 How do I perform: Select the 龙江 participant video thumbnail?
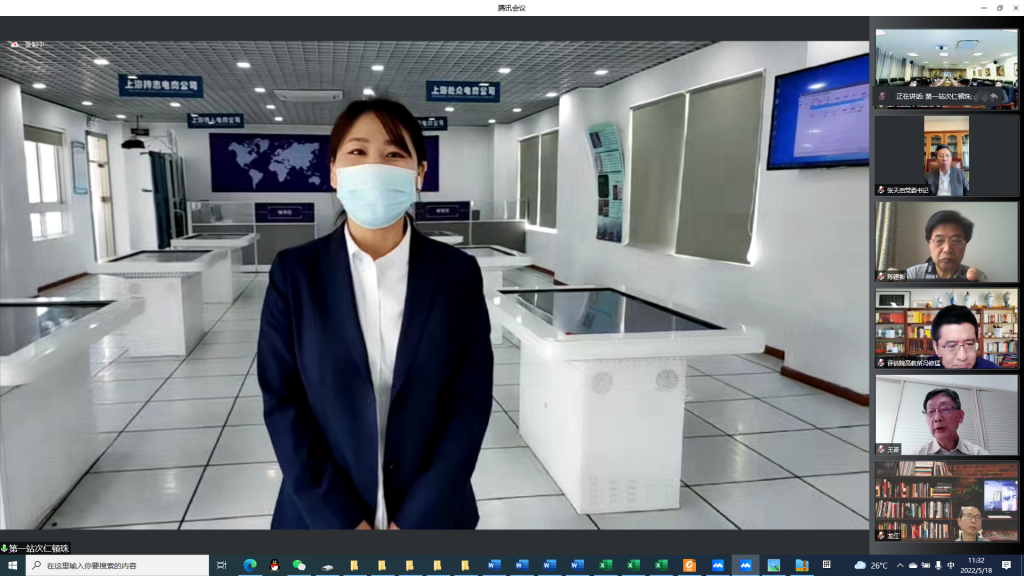click(x=947, y=500)
